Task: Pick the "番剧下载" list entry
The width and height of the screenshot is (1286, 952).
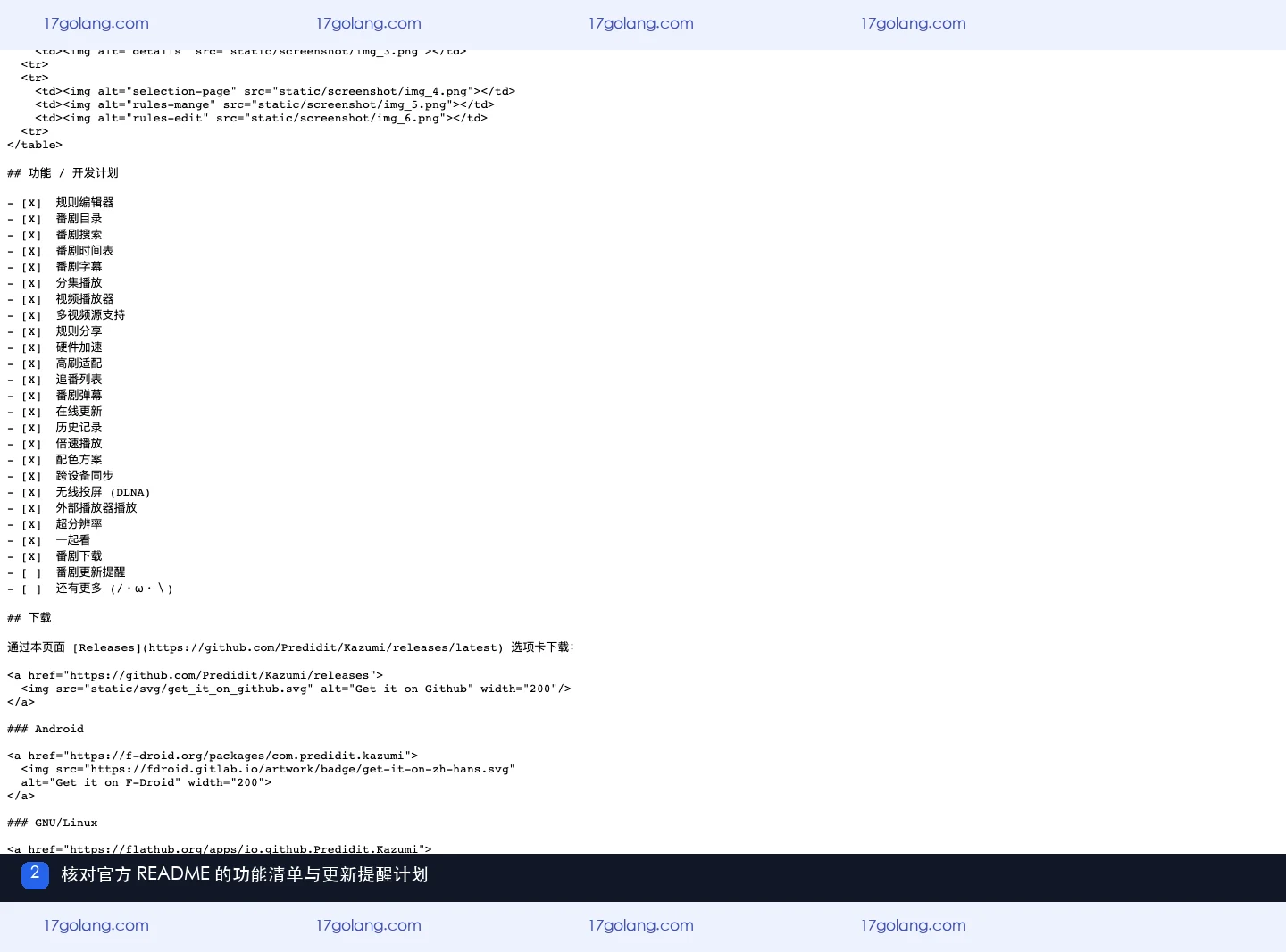Action: tap(54, 556)
